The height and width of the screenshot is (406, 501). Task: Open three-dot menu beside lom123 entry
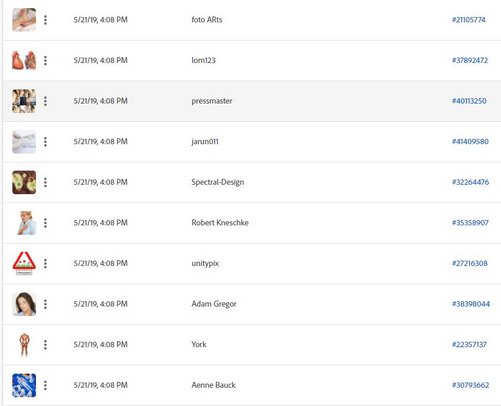45,61
